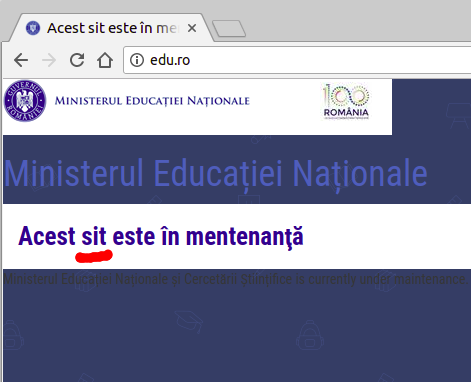
Task: Open a new browser tab
Action: tap(229, 29)
